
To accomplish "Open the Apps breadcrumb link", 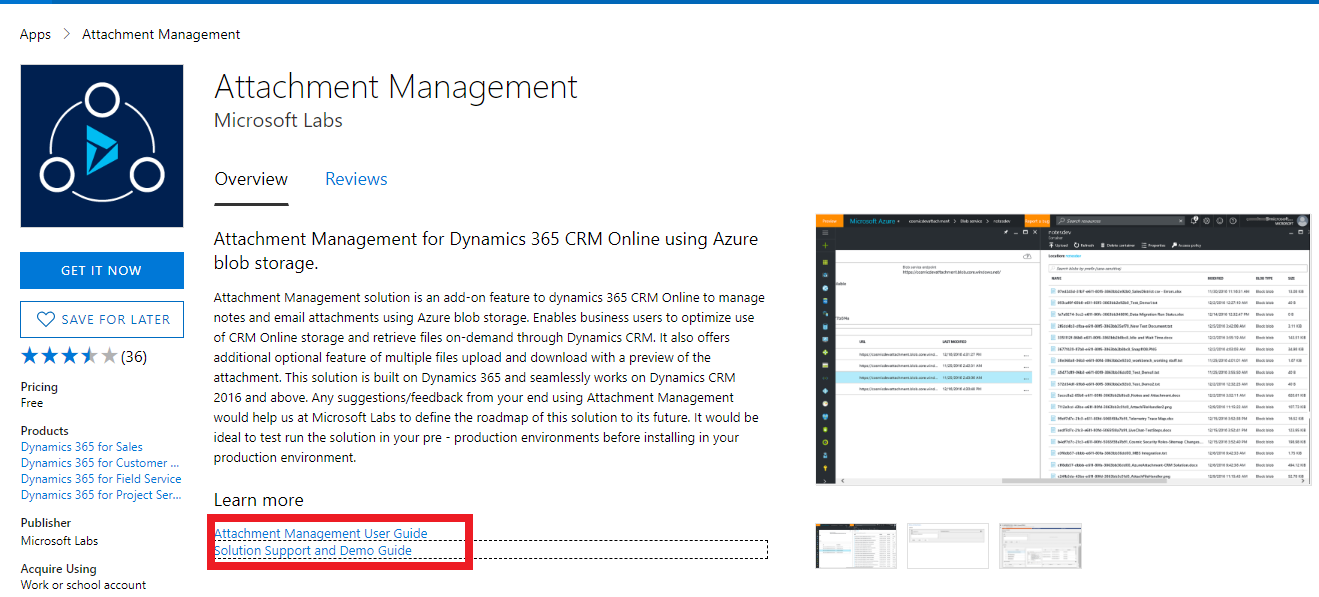I will click(x=35, y=34).
